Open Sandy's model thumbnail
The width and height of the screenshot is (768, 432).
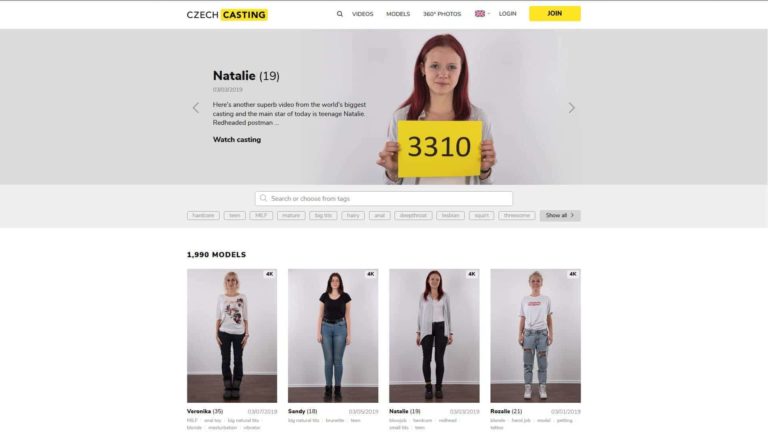333,336
